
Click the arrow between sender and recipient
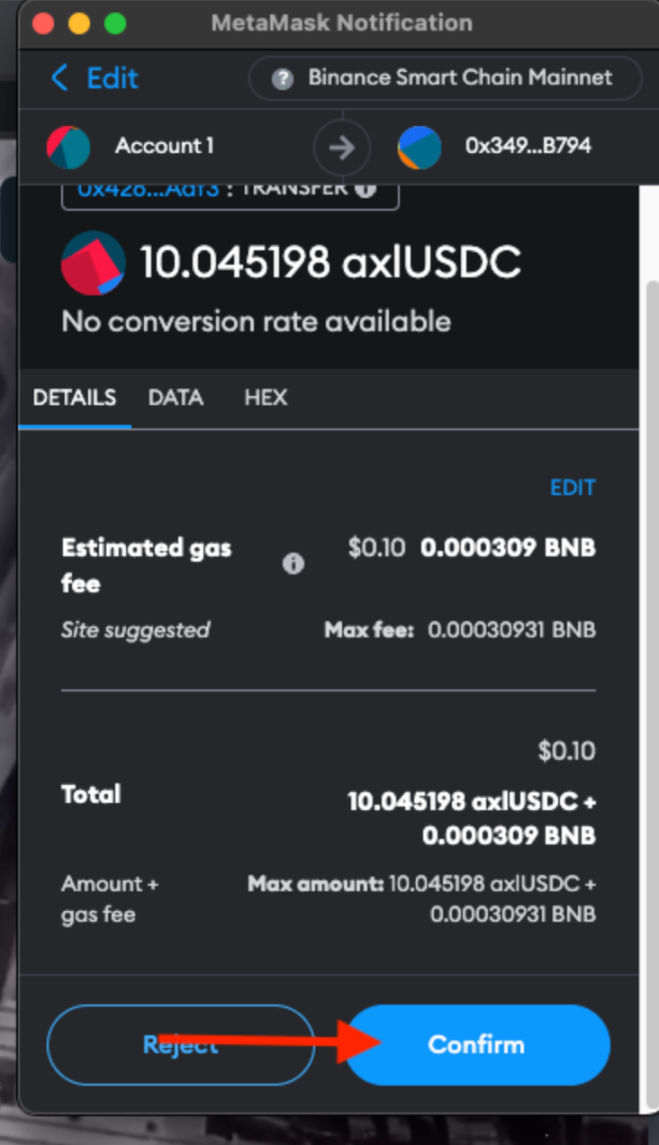[x=342, y=148]
